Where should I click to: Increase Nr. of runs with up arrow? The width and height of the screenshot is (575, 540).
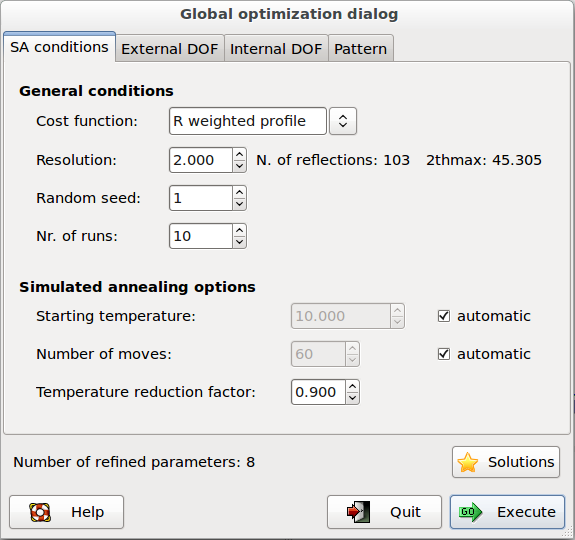239,231
